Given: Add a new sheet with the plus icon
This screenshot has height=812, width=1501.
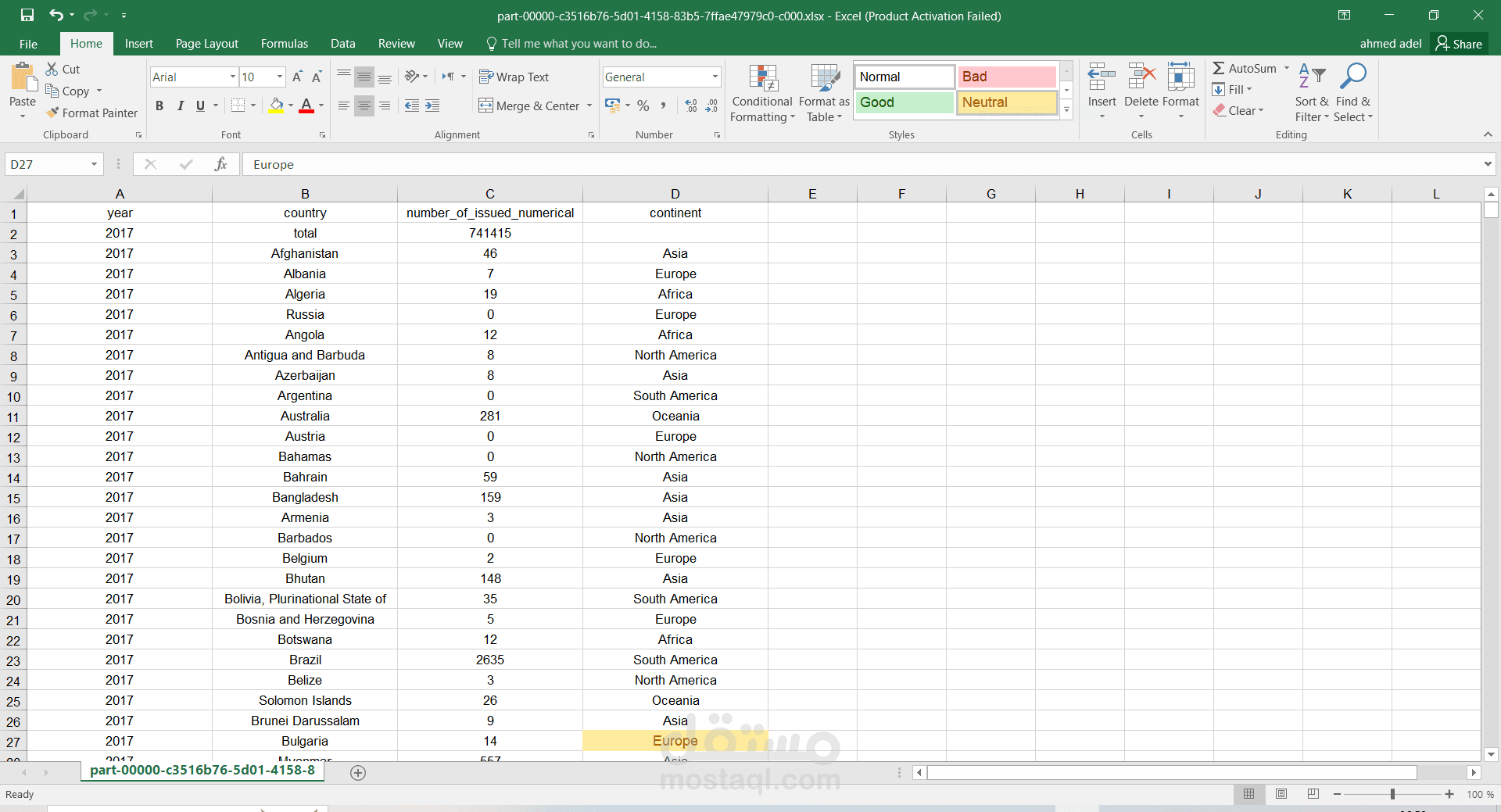Looking at the screenshot, I should [358, 773].
